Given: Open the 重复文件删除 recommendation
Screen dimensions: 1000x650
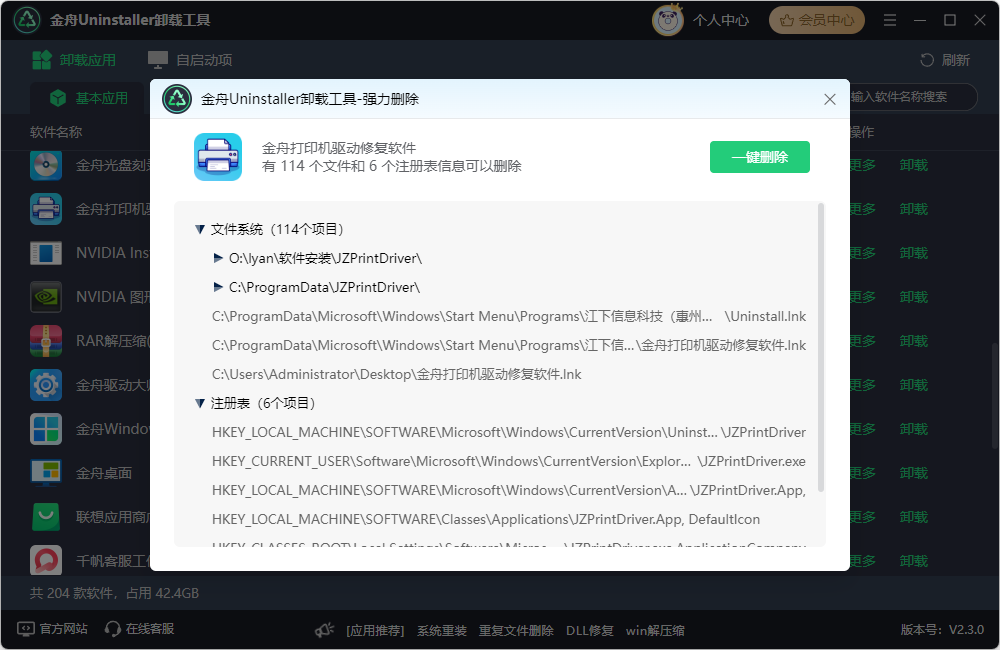Looking at the screenshot, I should coord(516,631).
